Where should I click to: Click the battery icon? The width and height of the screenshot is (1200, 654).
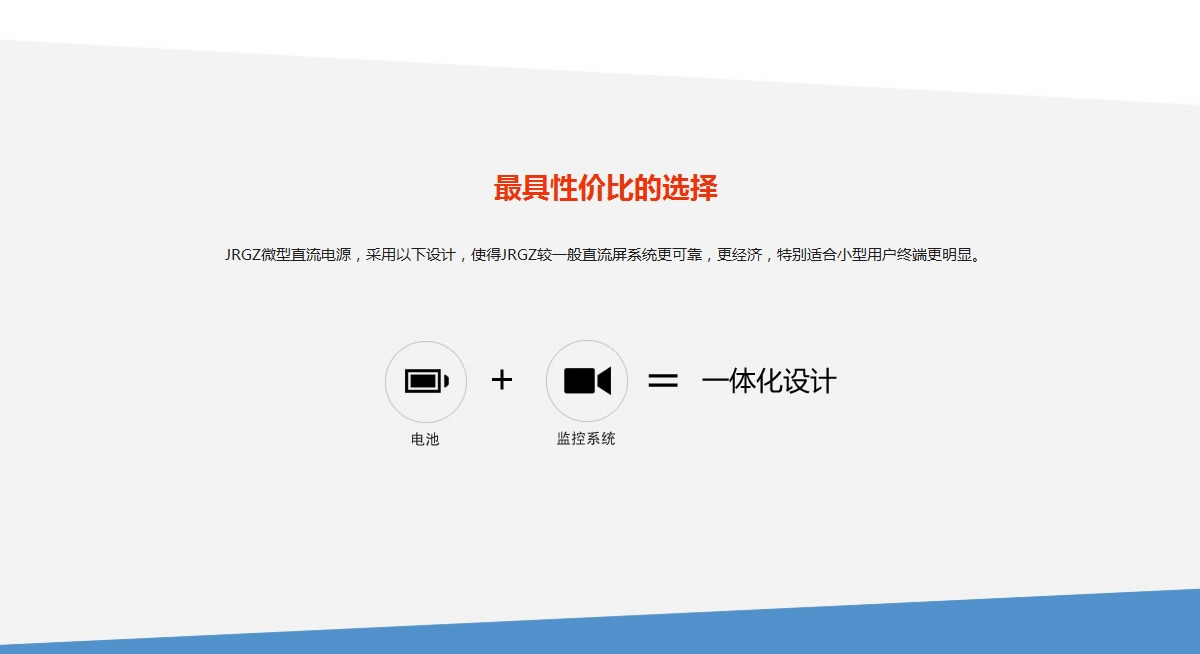click(x=426, y=381)
